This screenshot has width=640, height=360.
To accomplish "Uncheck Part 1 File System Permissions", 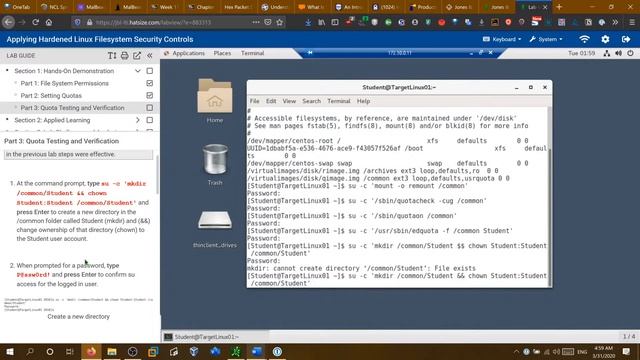I will pyautogui.click(x=150, y=83).
